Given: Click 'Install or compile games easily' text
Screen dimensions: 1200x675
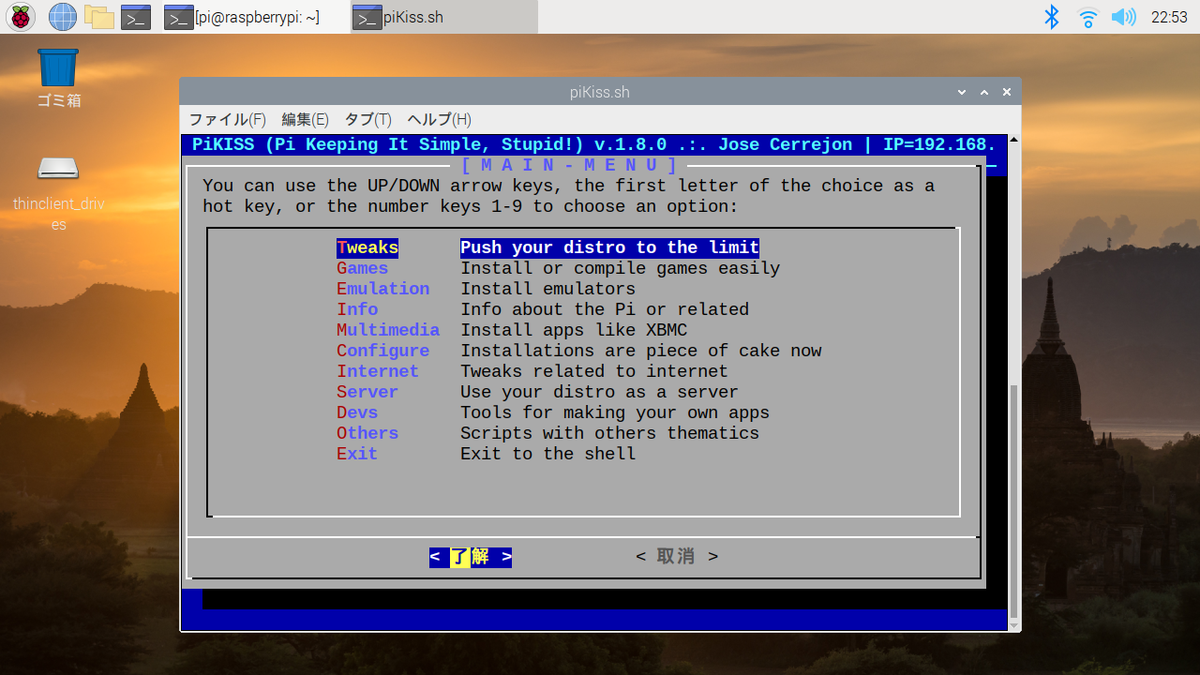Looking at the screenshot, I should click(620, 268).
